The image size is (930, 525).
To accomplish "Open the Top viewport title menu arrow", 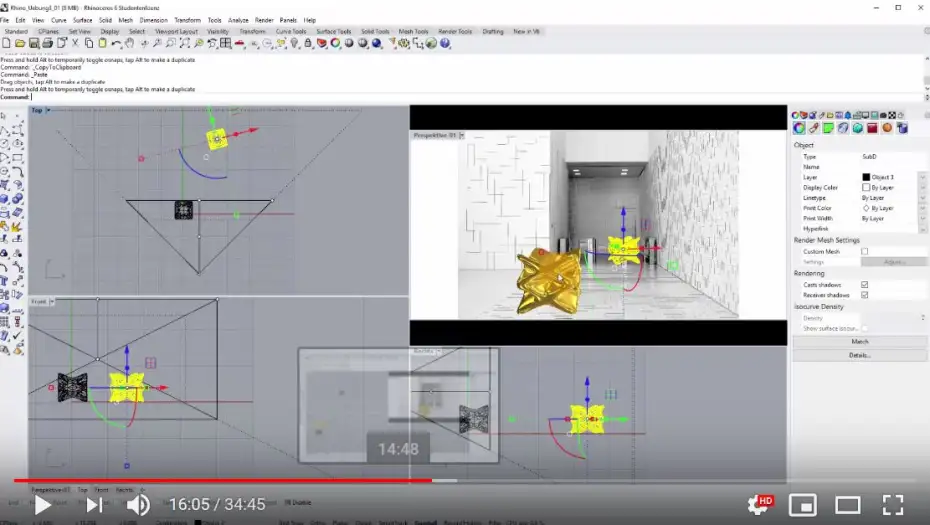I will coord(48,110).
